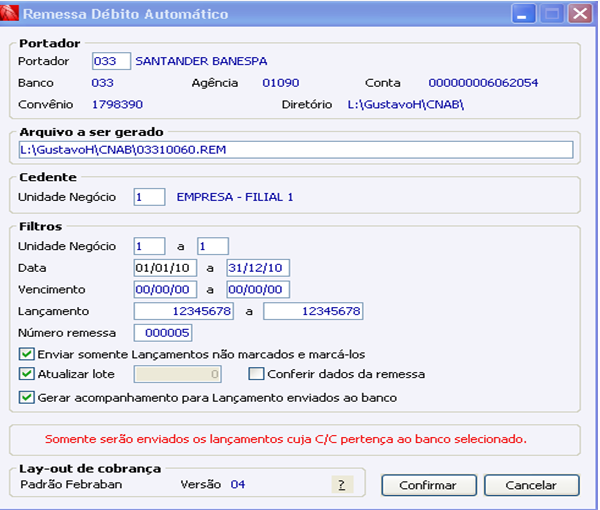
Task: Enable Conferir dados da remessa checkbox
Action: (x=256, y=374)
